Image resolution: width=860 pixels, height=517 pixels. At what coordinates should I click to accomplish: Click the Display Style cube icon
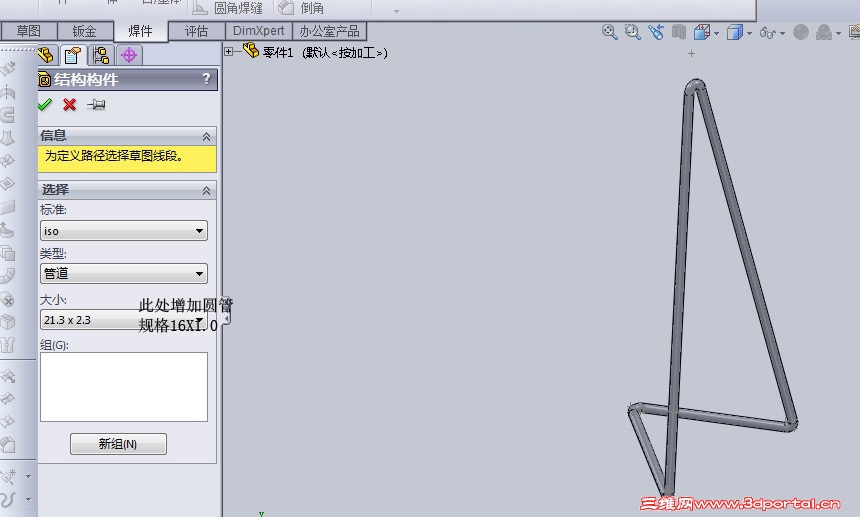pyautogui.click(x=734, y=32)
